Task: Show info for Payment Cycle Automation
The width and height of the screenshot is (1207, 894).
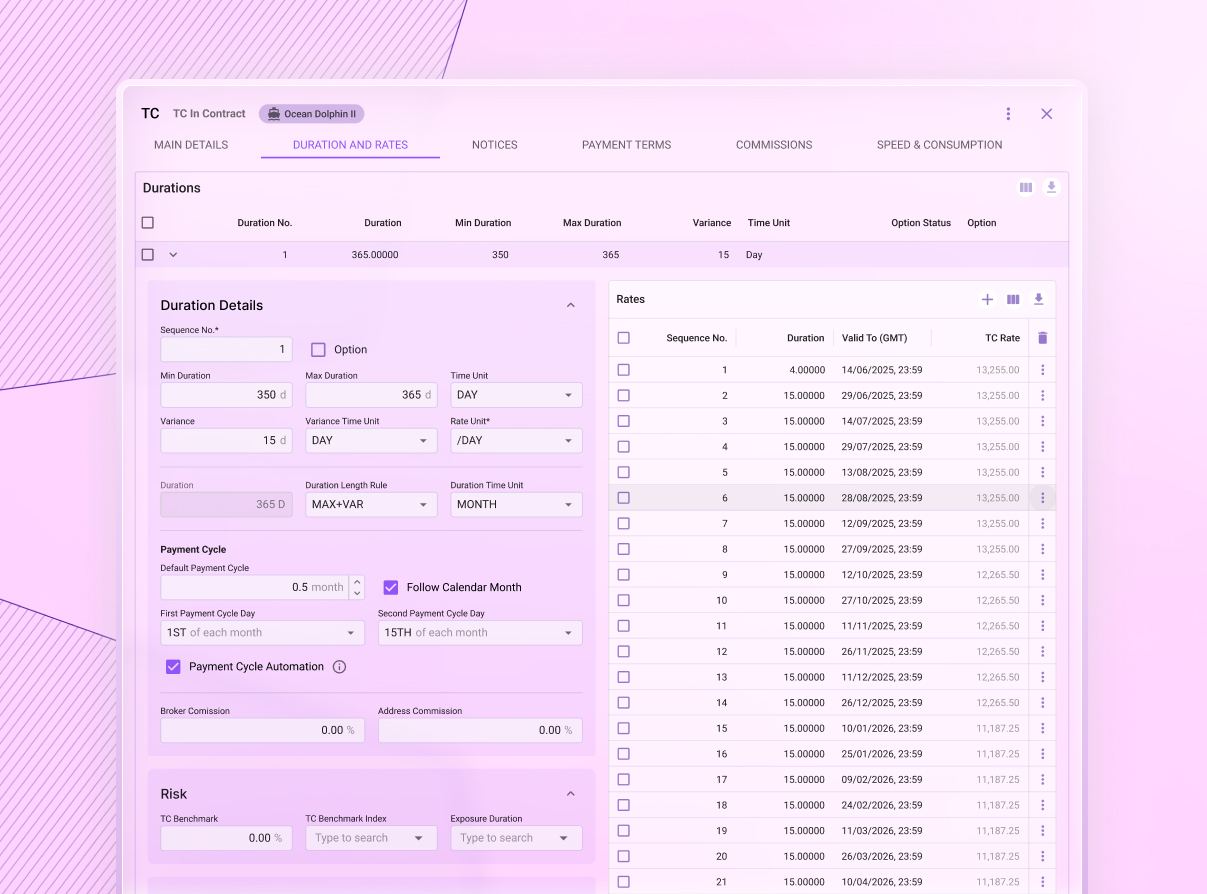Action: click(339, 667)
